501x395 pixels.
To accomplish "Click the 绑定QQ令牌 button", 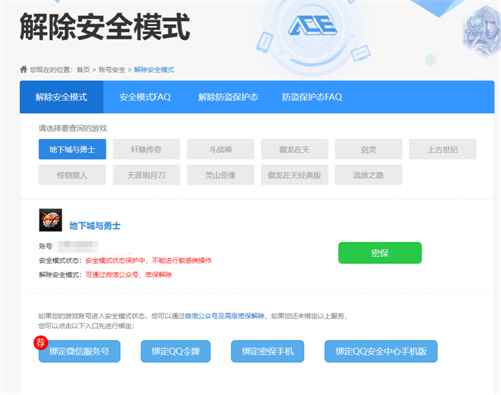I will [176, 351].
